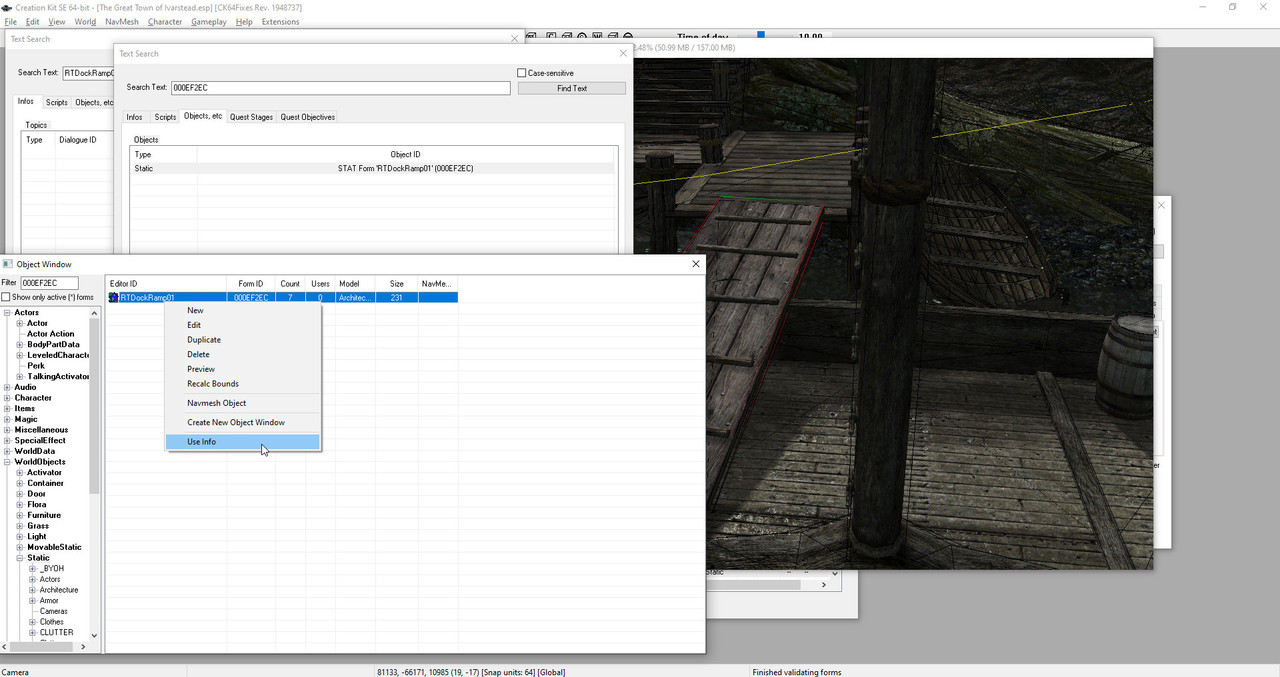Collapse the WorldObjects category

coord(8,462)
